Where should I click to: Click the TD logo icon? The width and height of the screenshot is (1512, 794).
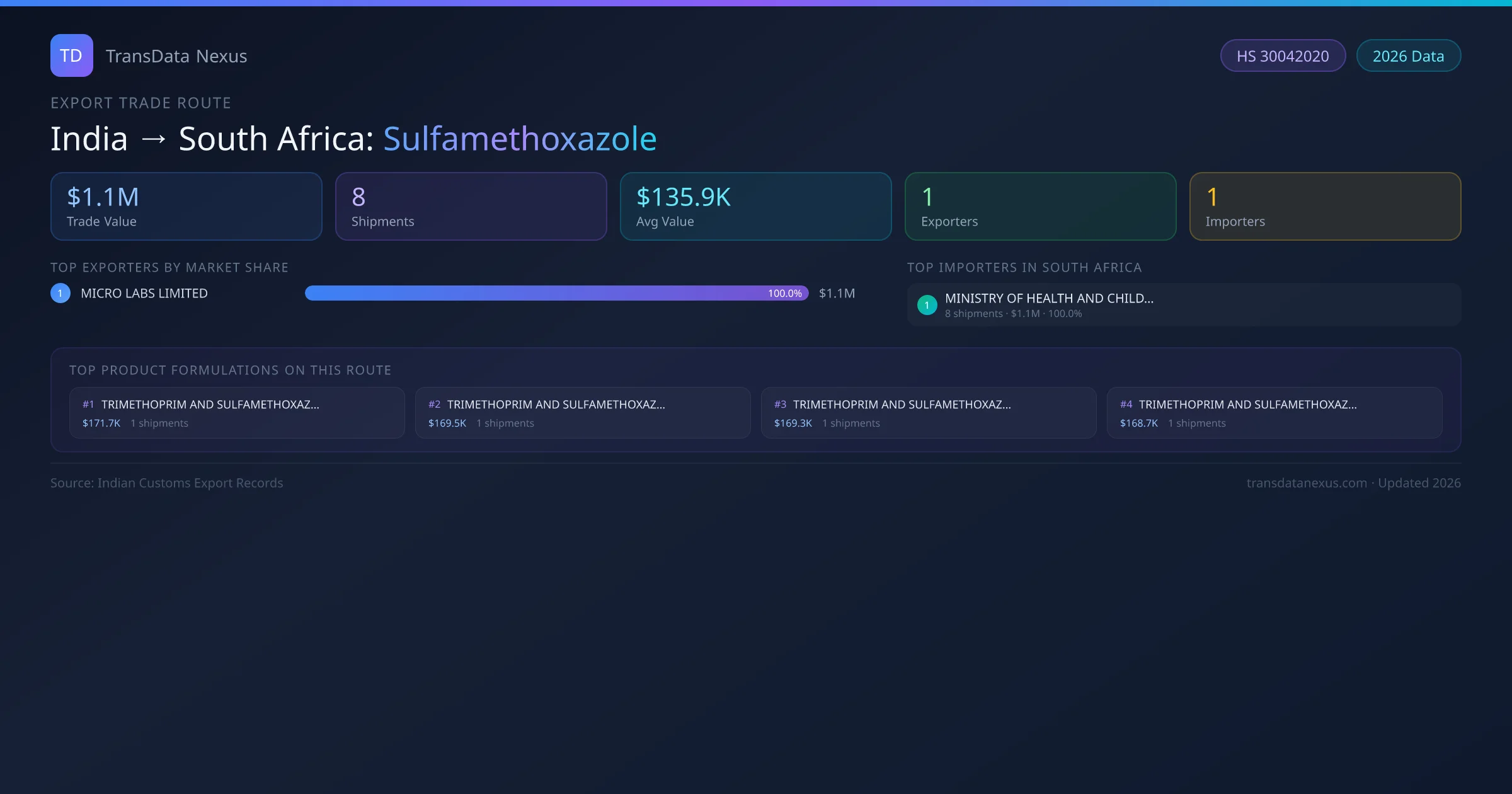[71, 55]
